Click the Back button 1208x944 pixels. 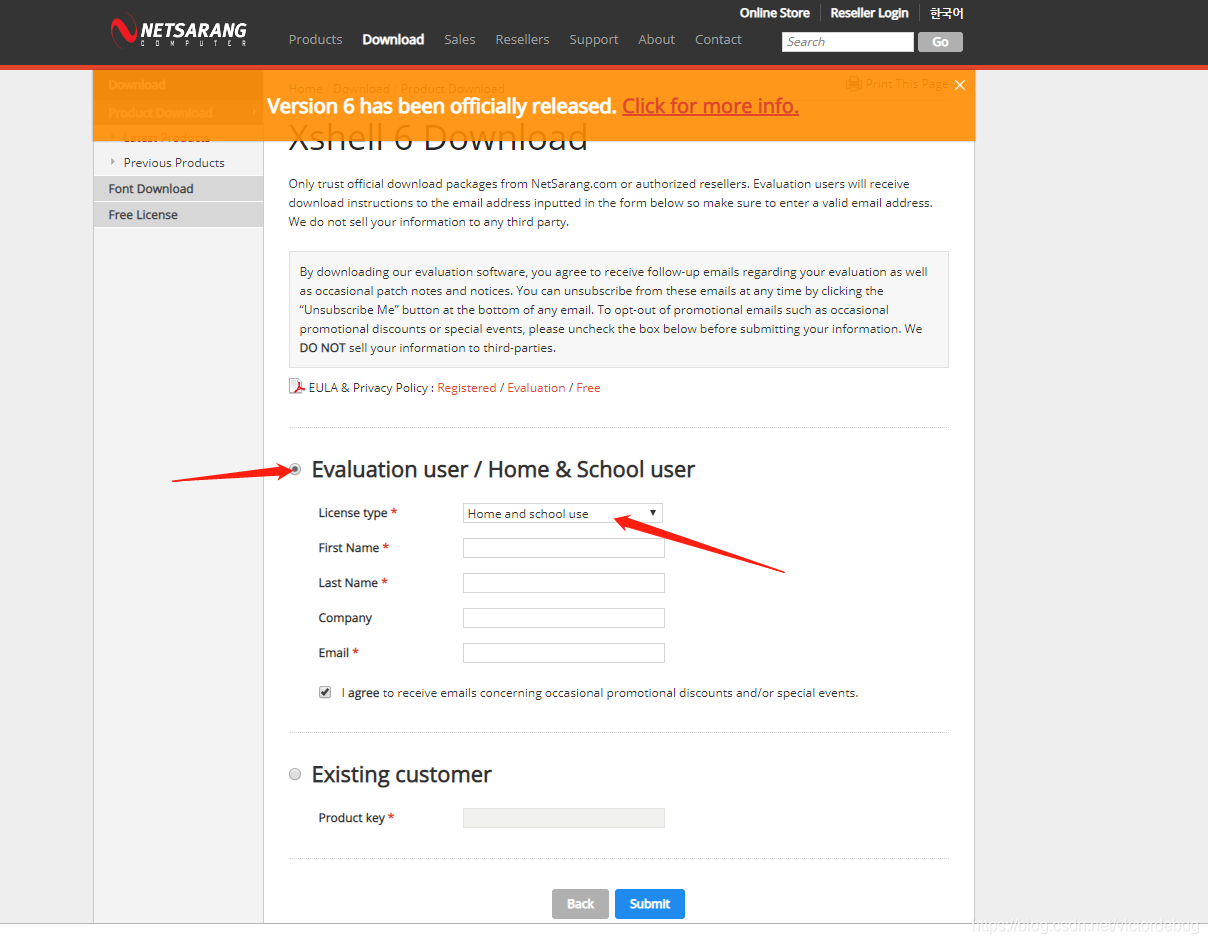[580, 904]
